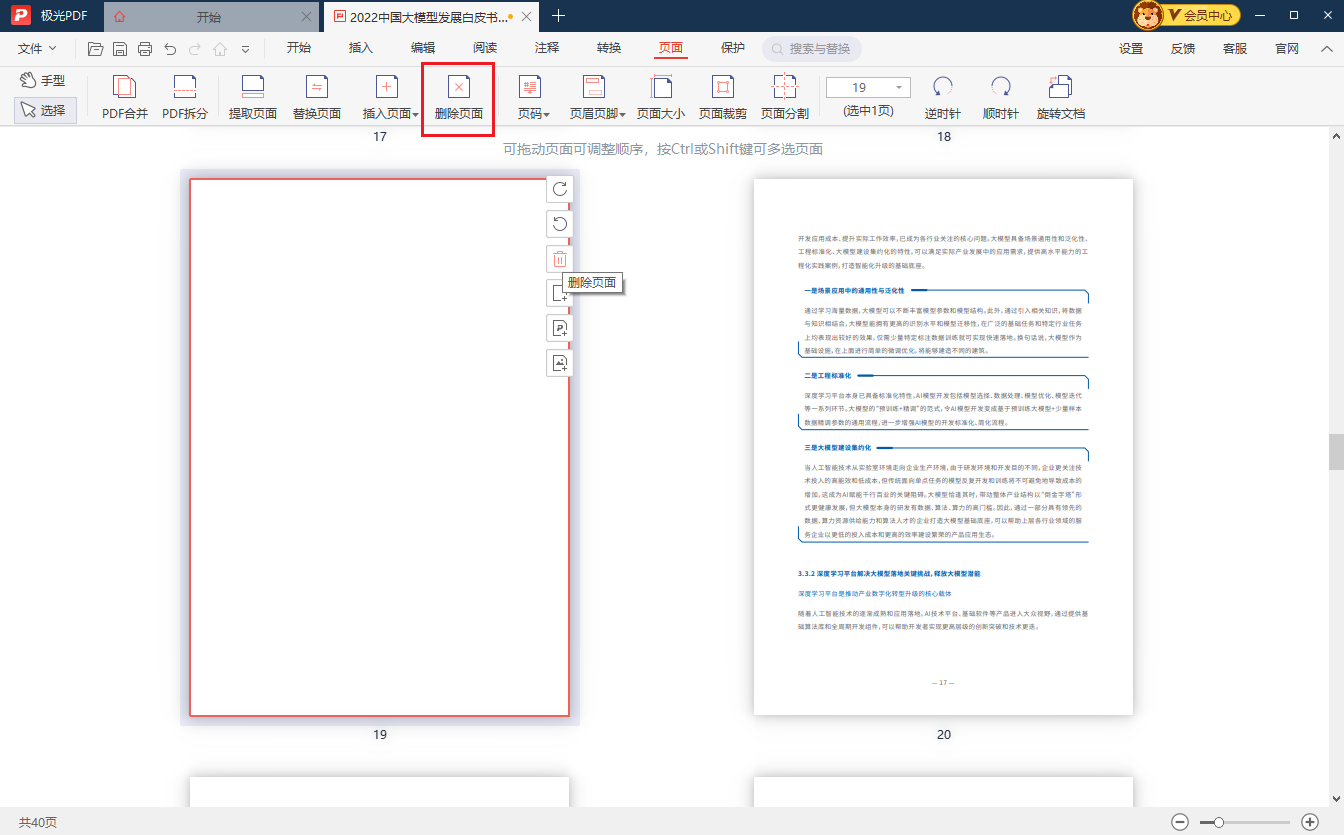Viewport: 1344px width, 835px height.
Task: Open 设置 settings in the top right
Action: [1131, 48]
